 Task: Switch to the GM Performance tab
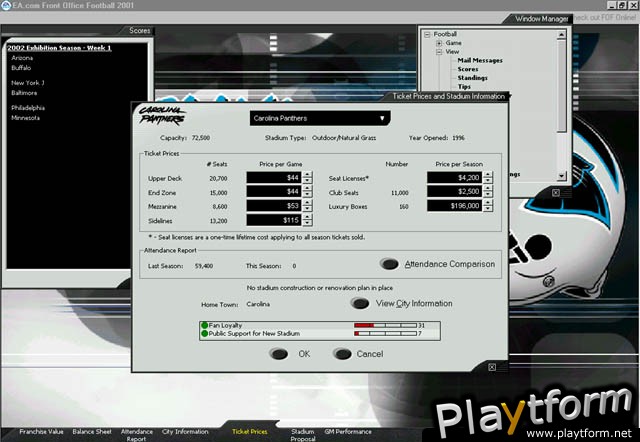tap(348, 432)
